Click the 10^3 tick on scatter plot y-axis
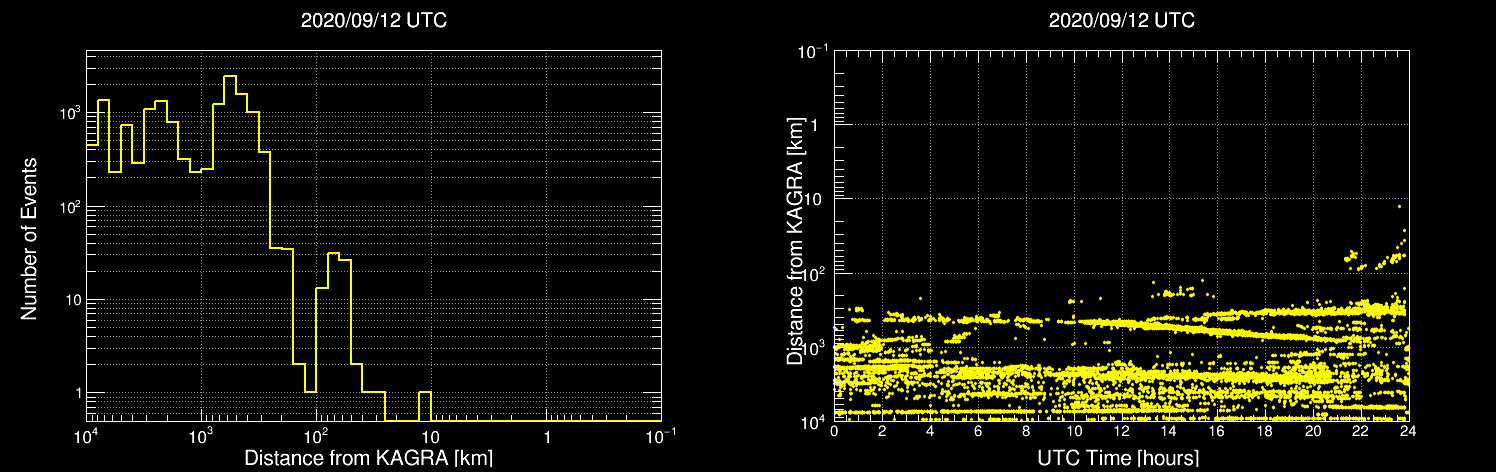The height and width of the screenshot is (472, 1496). pos(814,347)
